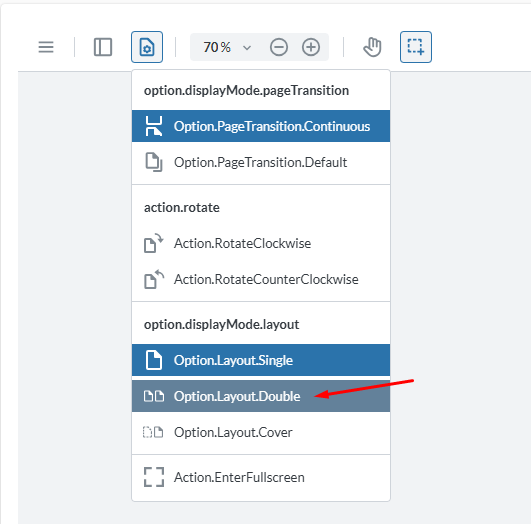
Task: Click the Enter Fullscreen brackets icon
Action: [154, 477]
